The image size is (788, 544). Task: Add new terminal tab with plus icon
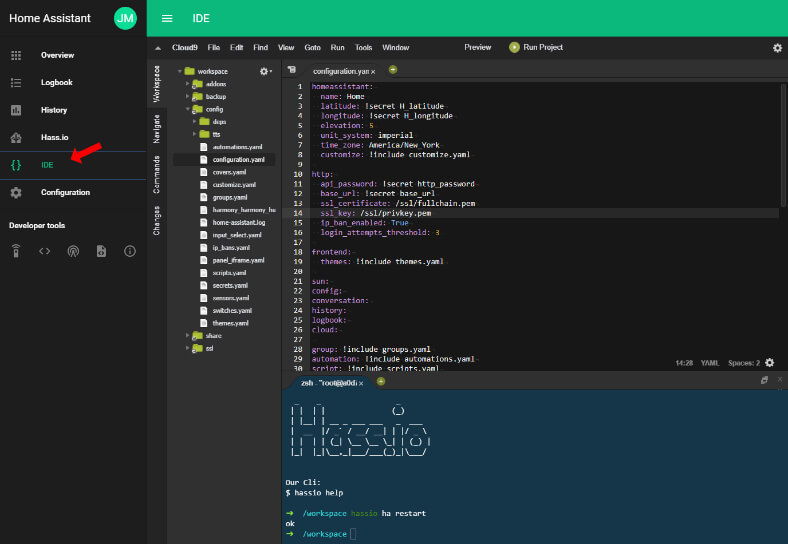pos(381,382)
